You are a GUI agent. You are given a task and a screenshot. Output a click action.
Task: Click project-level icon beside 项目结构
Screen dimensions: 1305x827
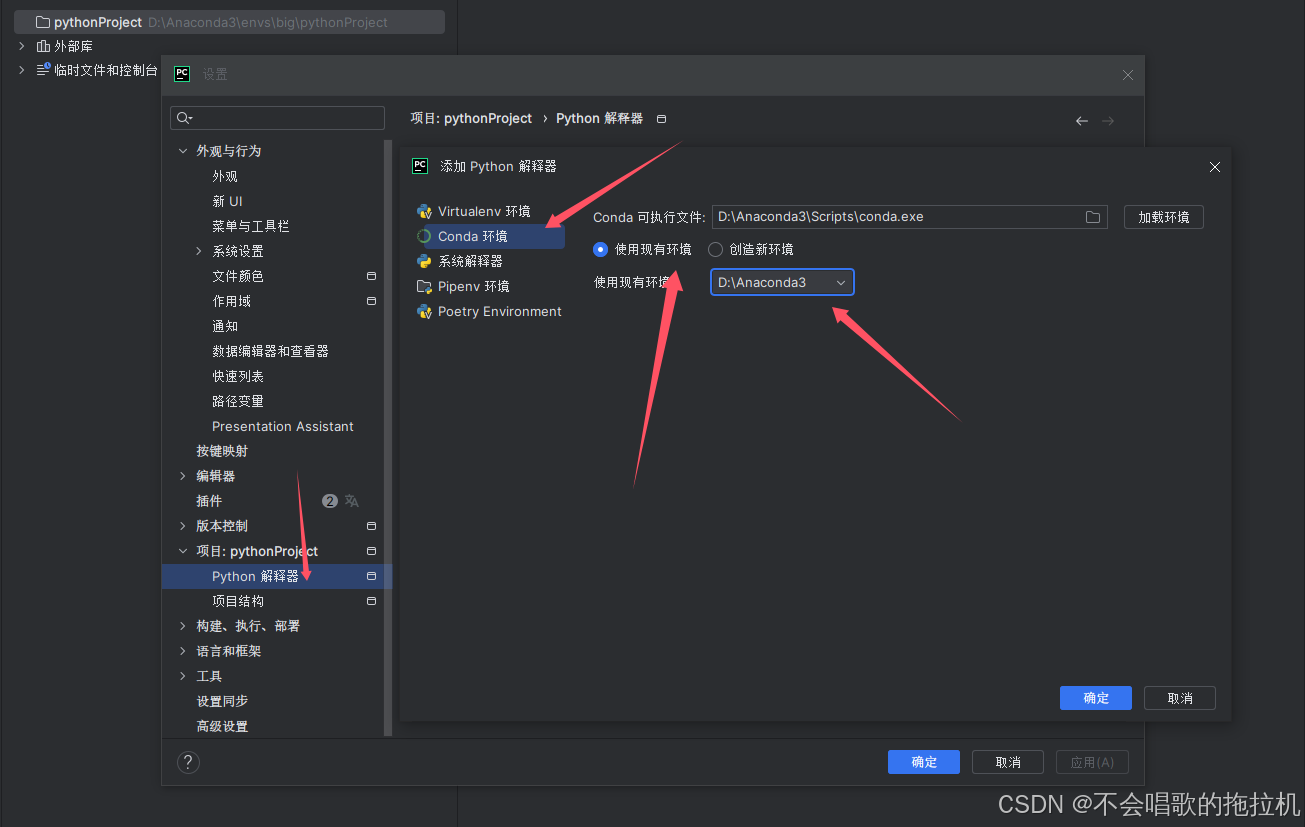click(x=371, y=601)
